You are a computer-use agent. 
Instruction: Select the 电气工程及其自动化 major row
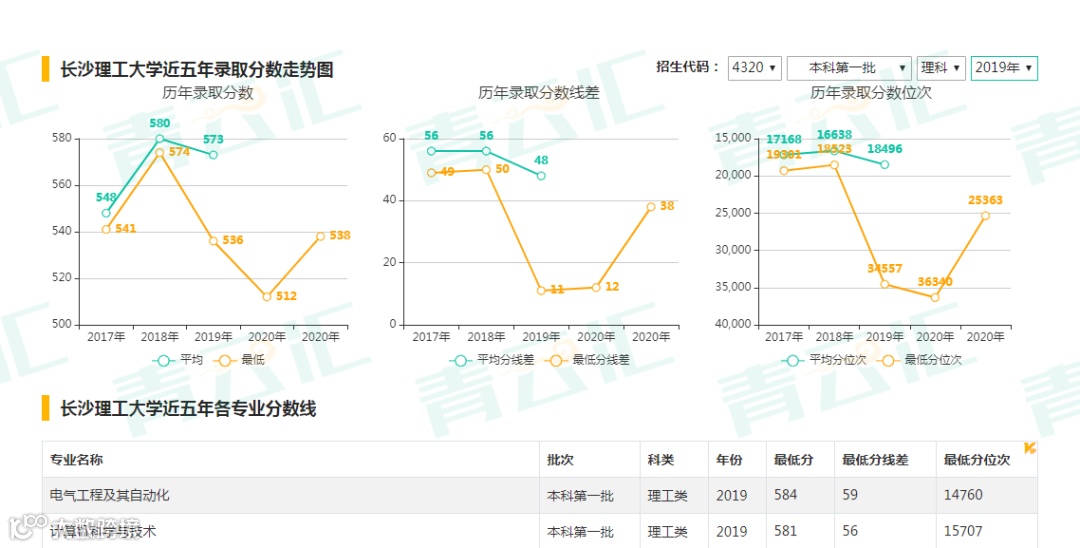pyautogui.click(x=540, y=495)
